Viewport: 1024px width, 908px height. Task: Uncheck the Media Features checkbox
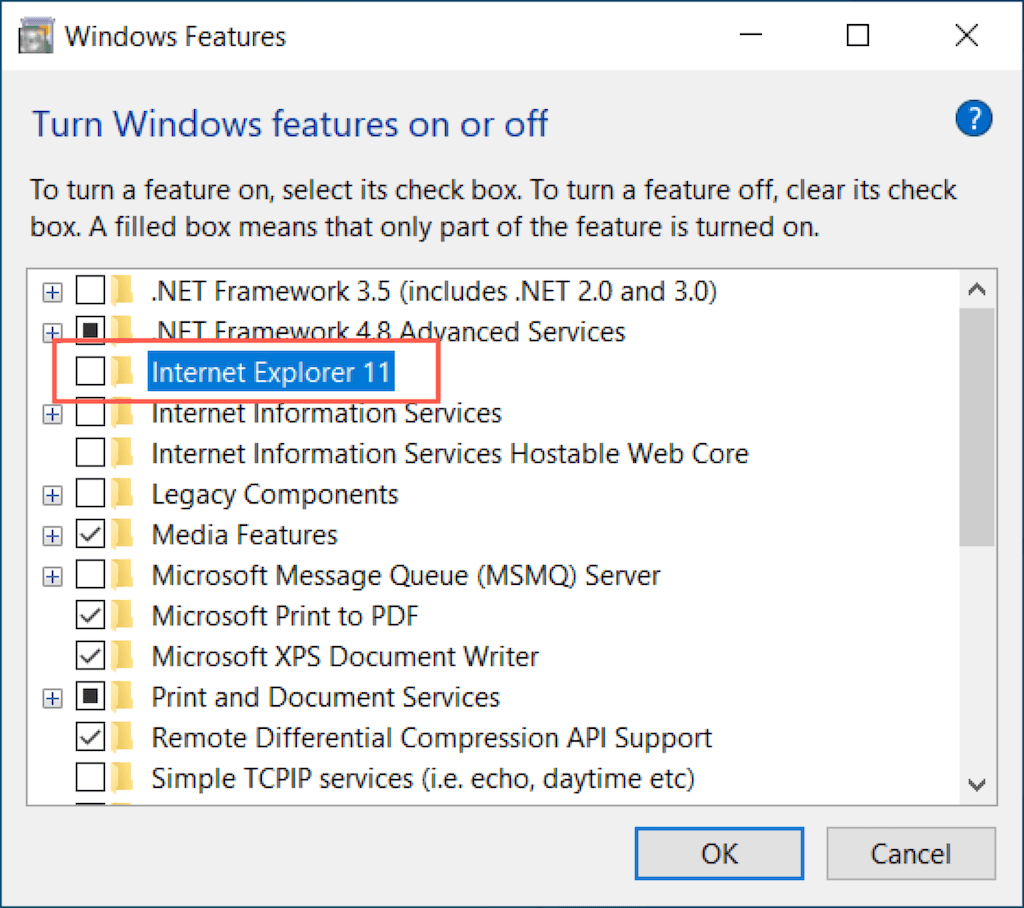[91, 535]
